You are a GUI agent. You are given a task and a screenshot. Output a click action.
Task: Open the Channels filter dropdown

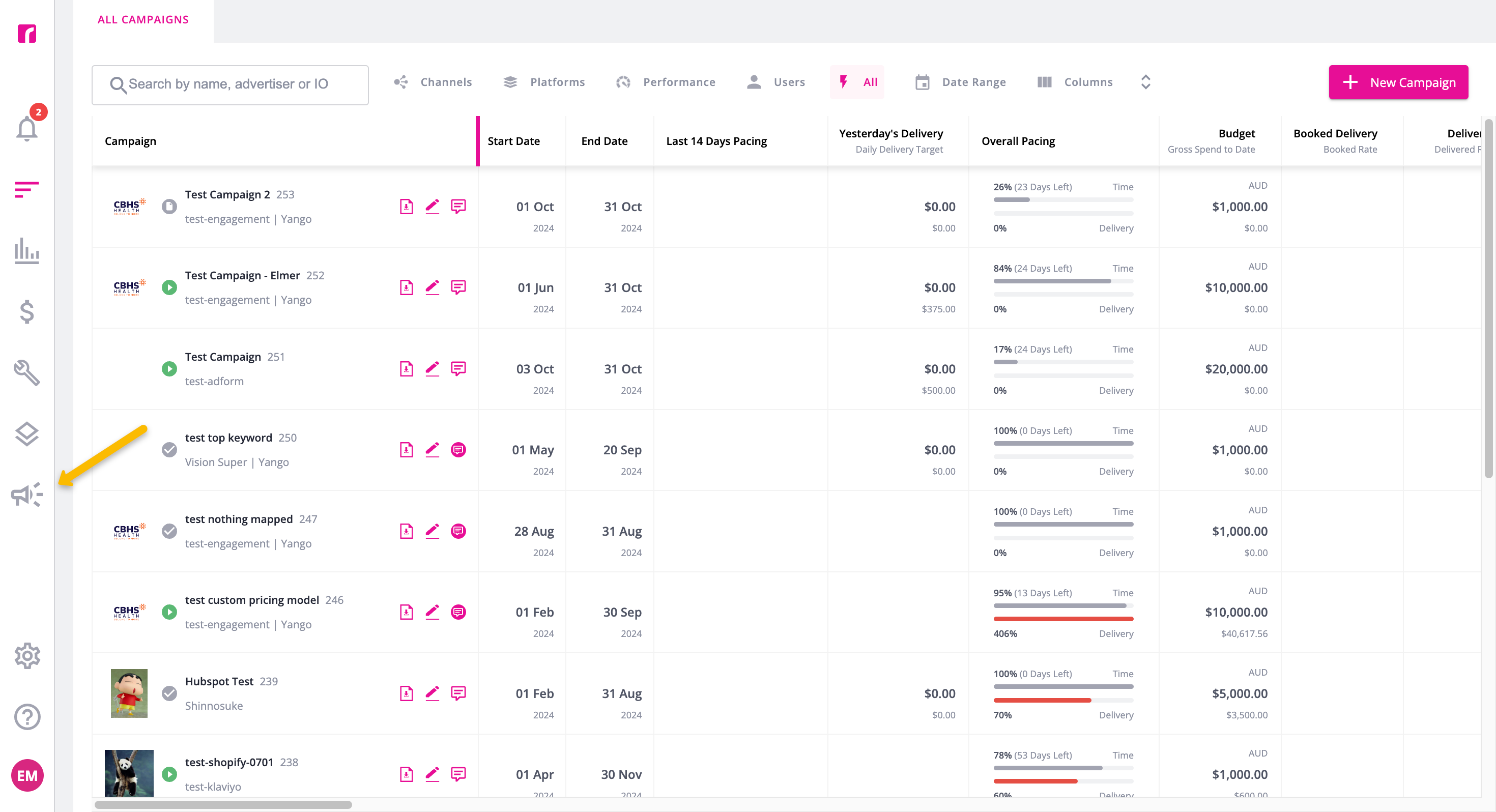433,82
